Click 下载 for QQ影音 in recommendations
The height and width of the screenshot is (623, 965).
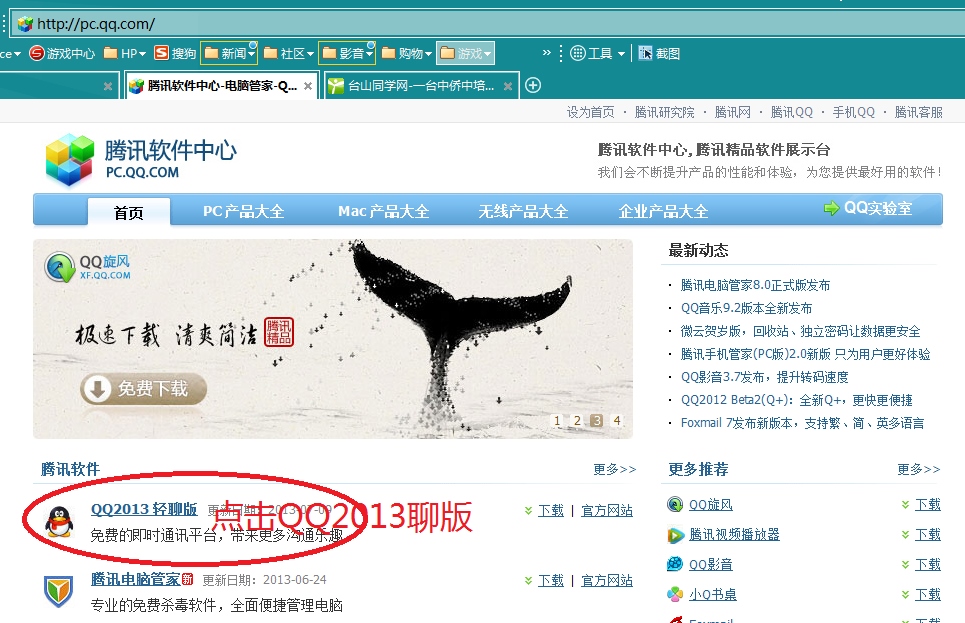tap(927, 565)
